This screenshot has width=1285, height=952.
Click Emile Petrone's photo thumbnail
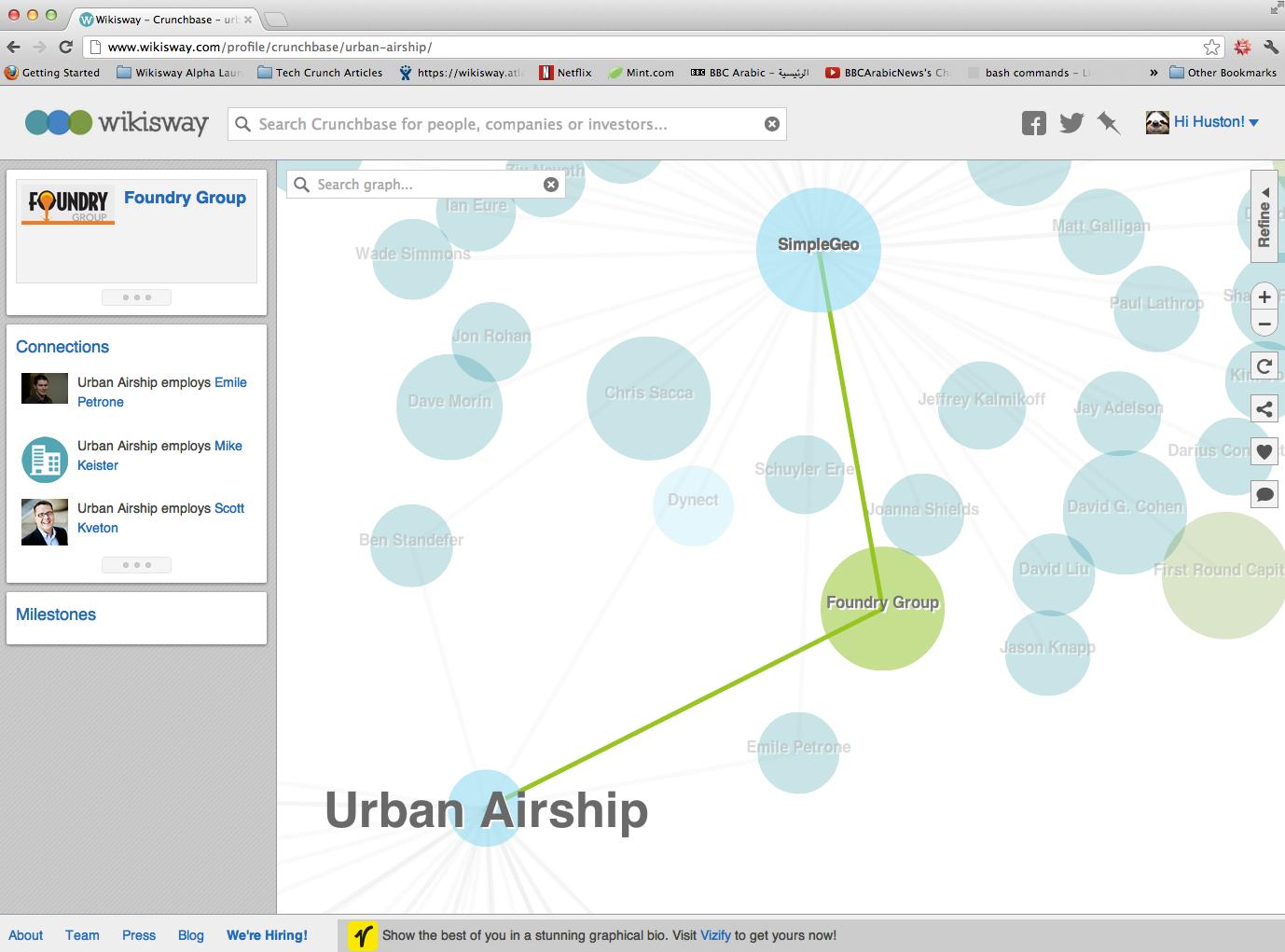point(45,389)
